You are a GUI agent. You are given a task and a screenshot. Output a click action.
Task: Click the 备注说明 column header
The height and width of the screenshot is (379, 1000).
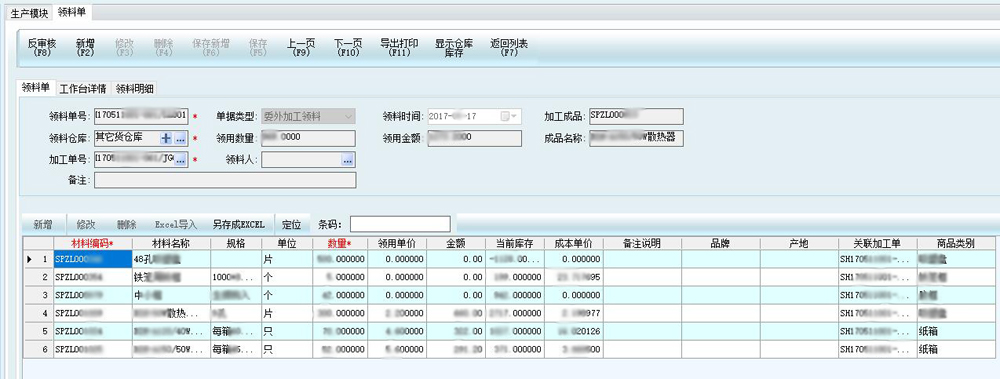pyautogui.click(x=642, y=244)
